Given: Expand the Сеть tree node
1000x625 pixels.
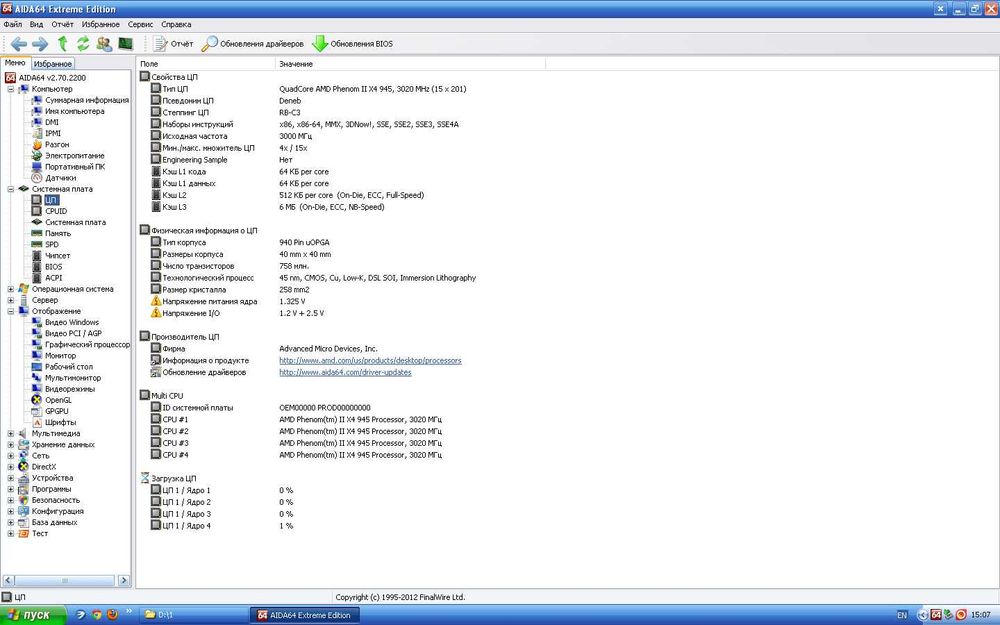Looking at the screenshot, I should coord(11,456).
